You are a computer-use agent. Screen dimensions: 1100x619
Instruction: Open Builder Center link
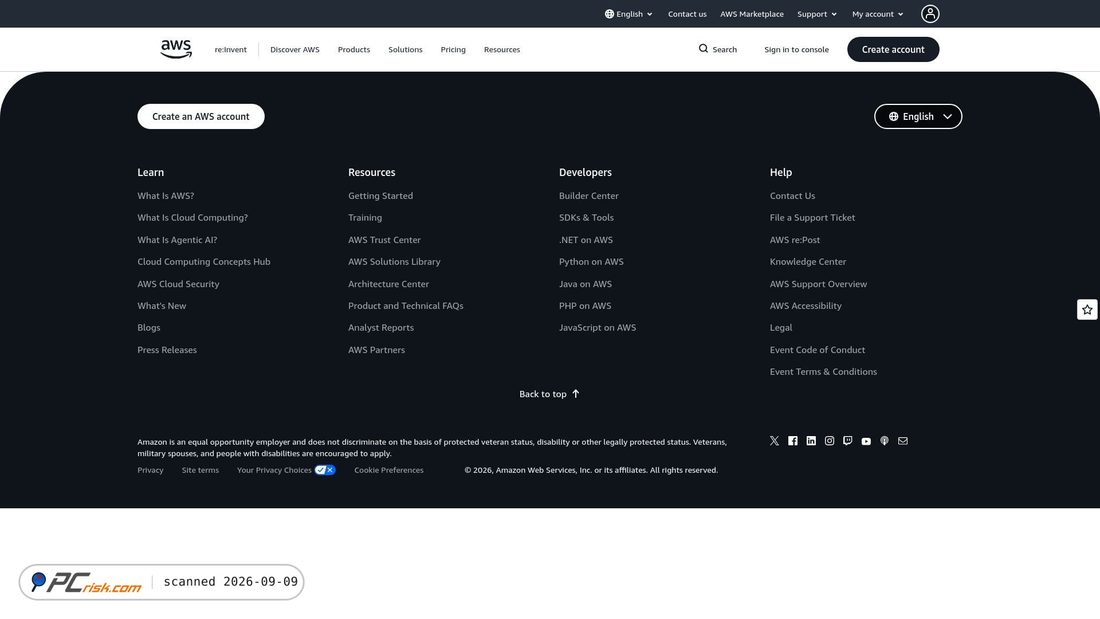tap(589, 196)
